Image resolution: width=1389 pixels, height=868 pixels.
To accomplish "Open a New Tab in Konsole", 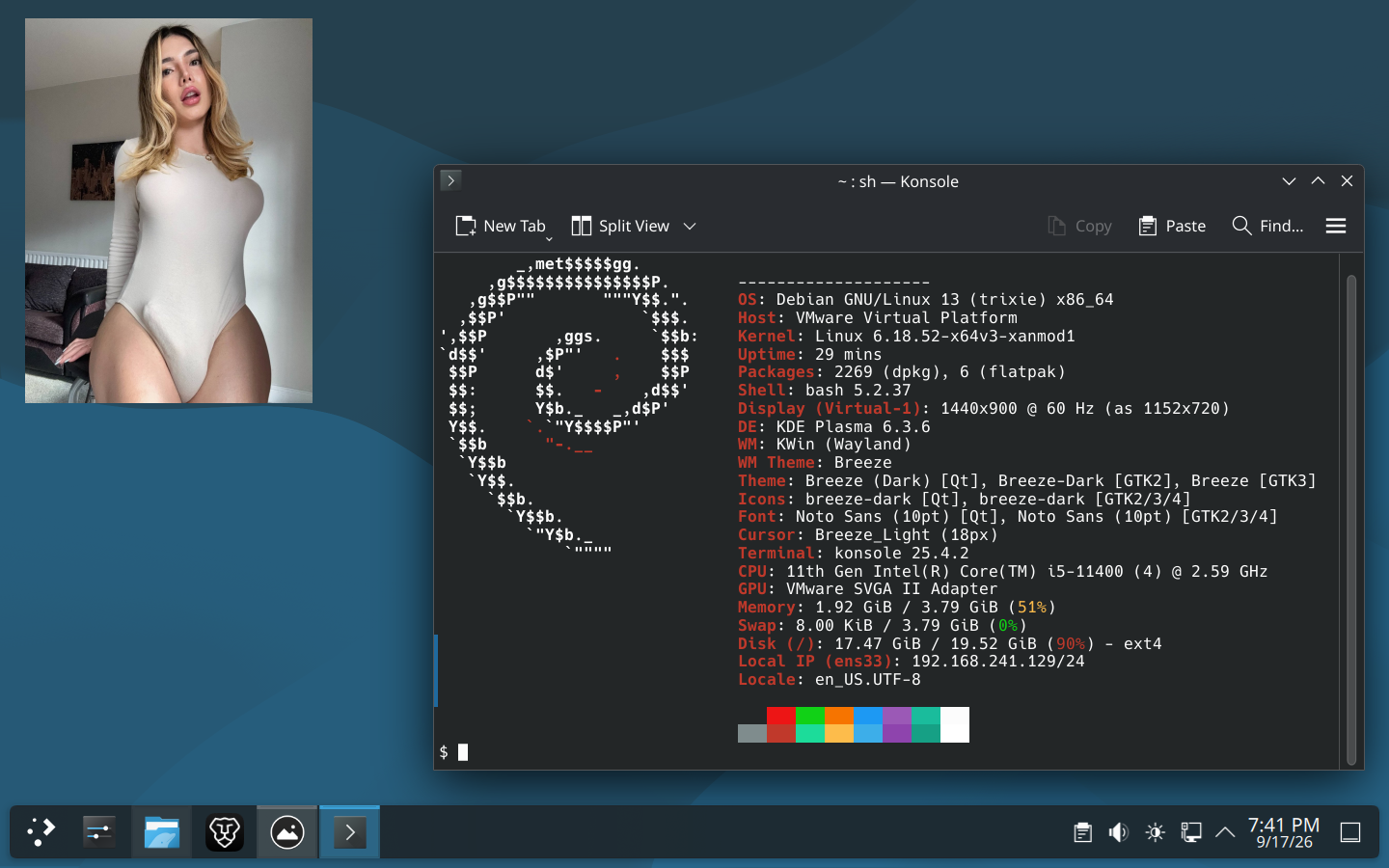I will (502, 226).
